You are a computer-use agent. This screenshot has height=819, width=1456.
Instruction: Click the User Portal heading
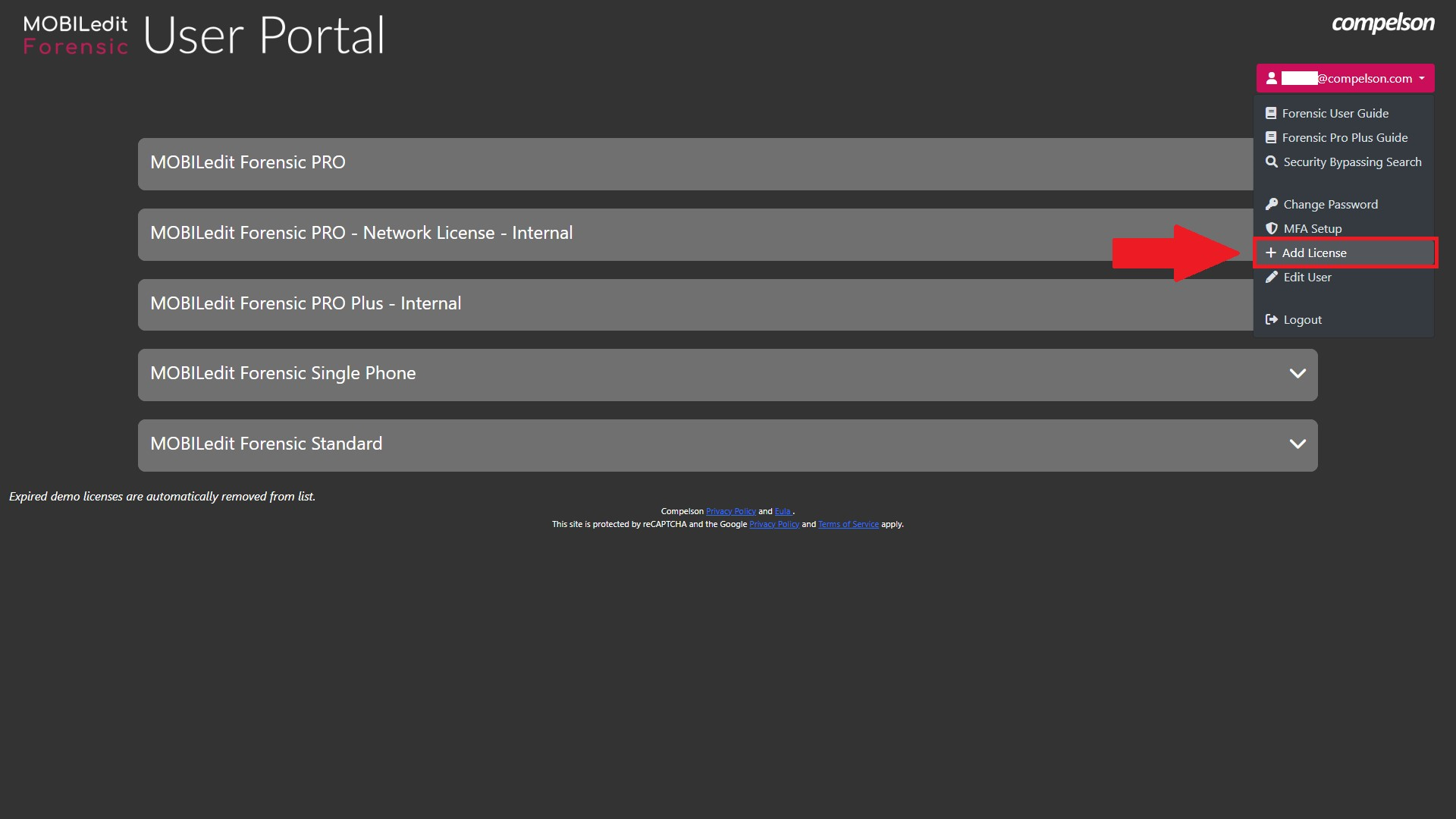click(264, 36)
